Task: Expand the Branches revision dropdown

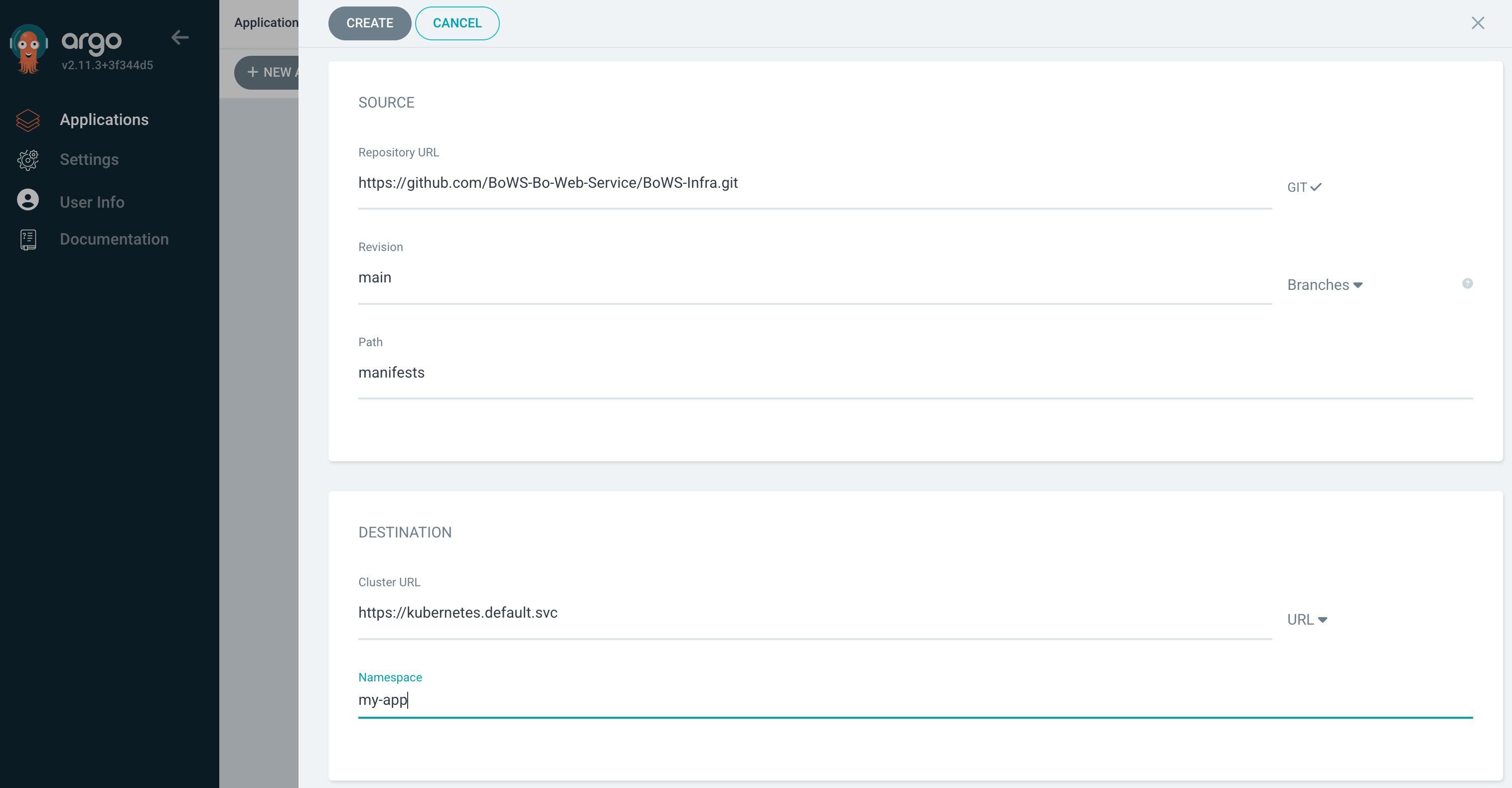Action: (x=1324, y=284)
